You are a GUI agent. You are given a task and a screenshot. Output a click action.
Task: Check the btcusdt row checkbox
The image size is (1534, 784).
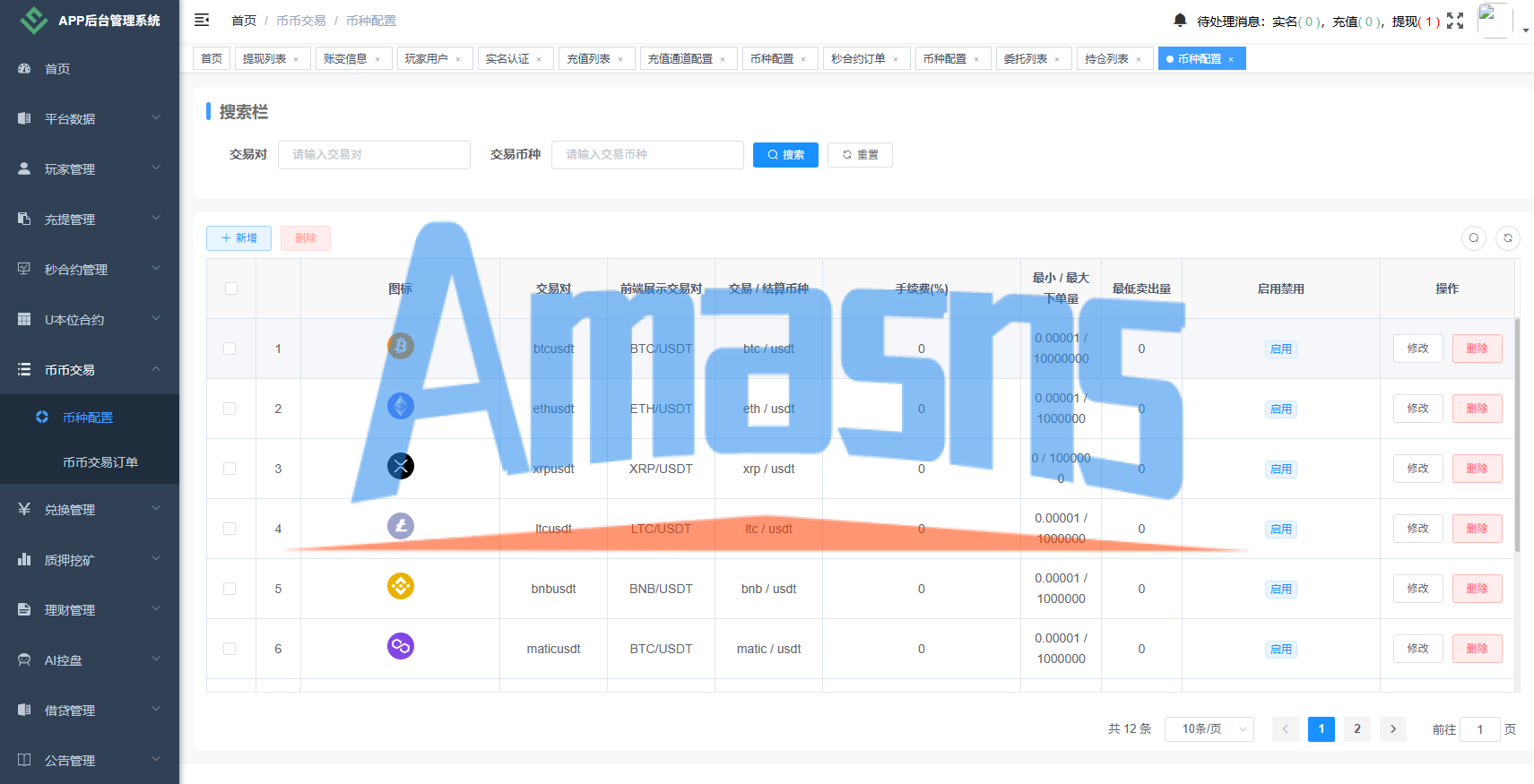(230, 349)
